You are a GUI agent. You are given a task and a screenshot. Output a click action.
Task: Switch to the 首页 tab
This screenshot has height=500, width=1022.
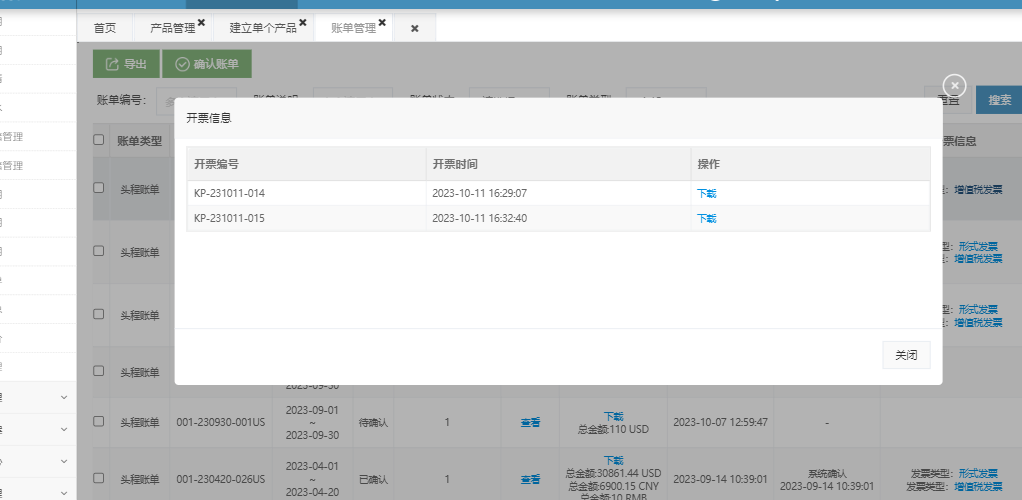pos(104,28)
